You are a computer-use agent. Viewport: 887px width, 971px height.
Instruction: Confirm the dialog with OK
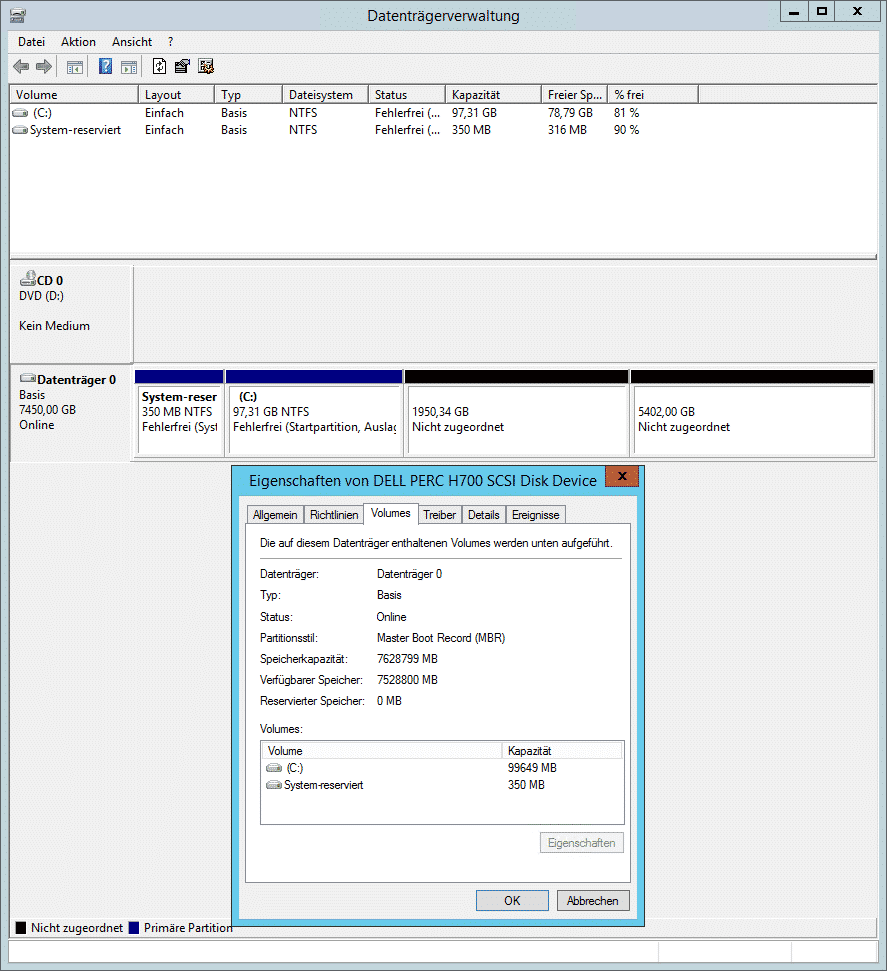pyautogui.click(x=512, y=900)
